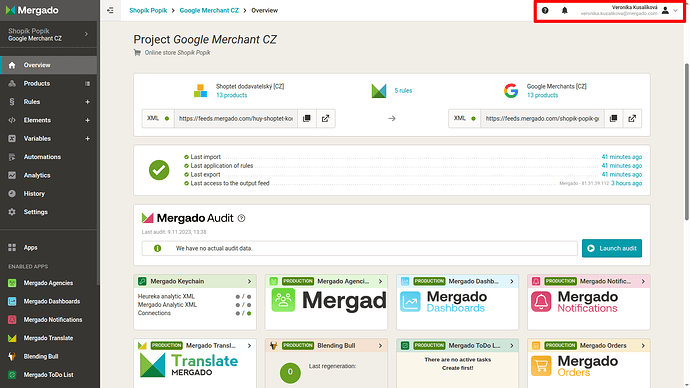690x388 pixels.
Task: Open the notifications bell
Action: click(564, 10)
